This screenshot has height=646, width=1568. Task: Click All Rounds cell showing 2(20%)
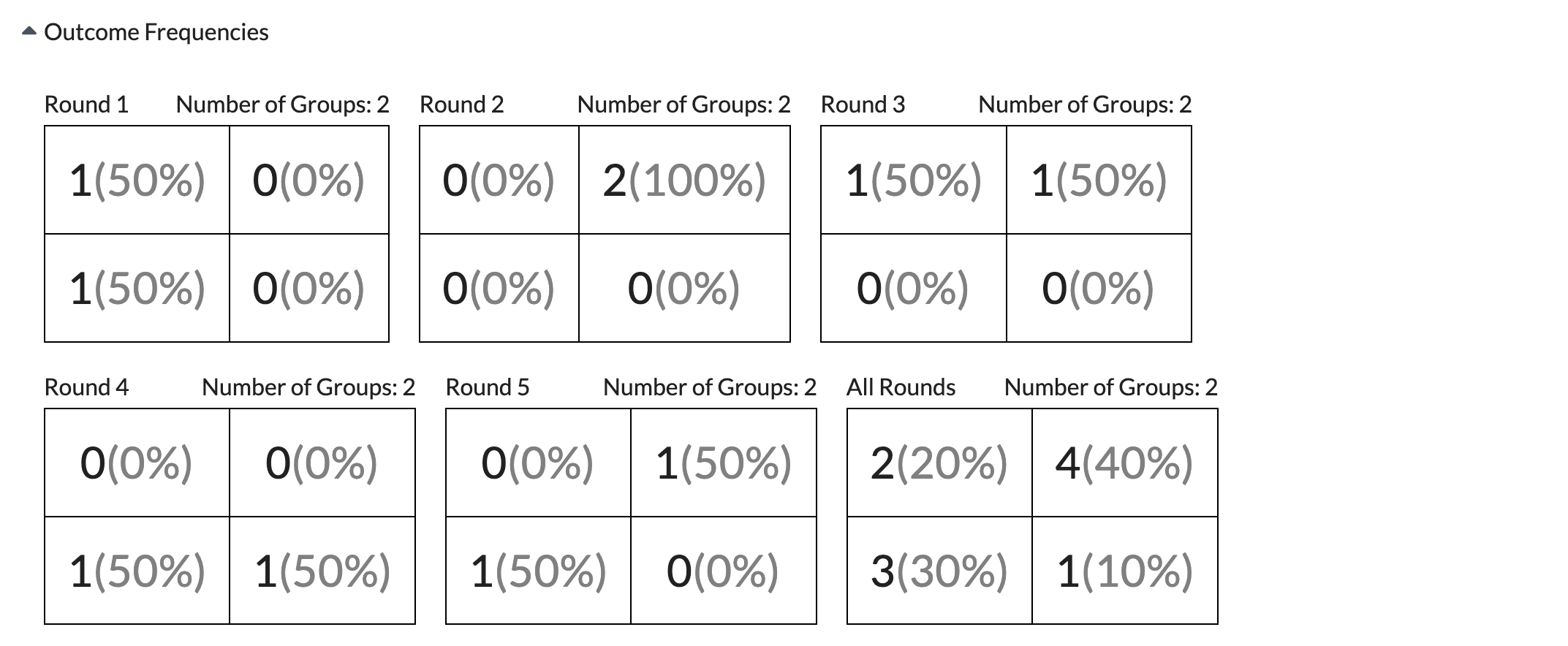click(940, 463)
